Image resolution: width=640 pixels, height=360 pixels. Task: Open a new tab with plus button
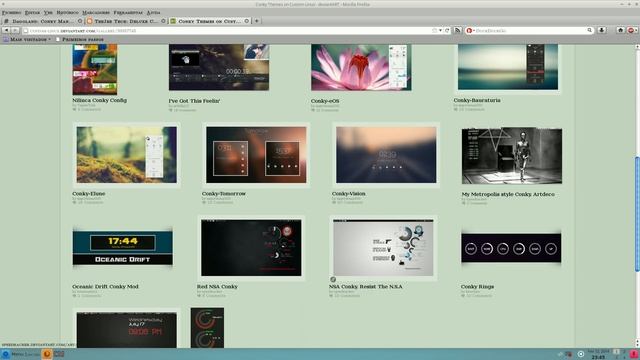pos(257,21)
